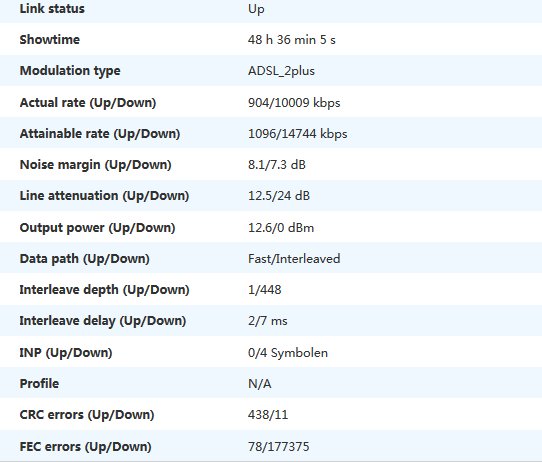Select the 1096/14744 kbps value
Viewport: 542px width, 462px height.
297,134
